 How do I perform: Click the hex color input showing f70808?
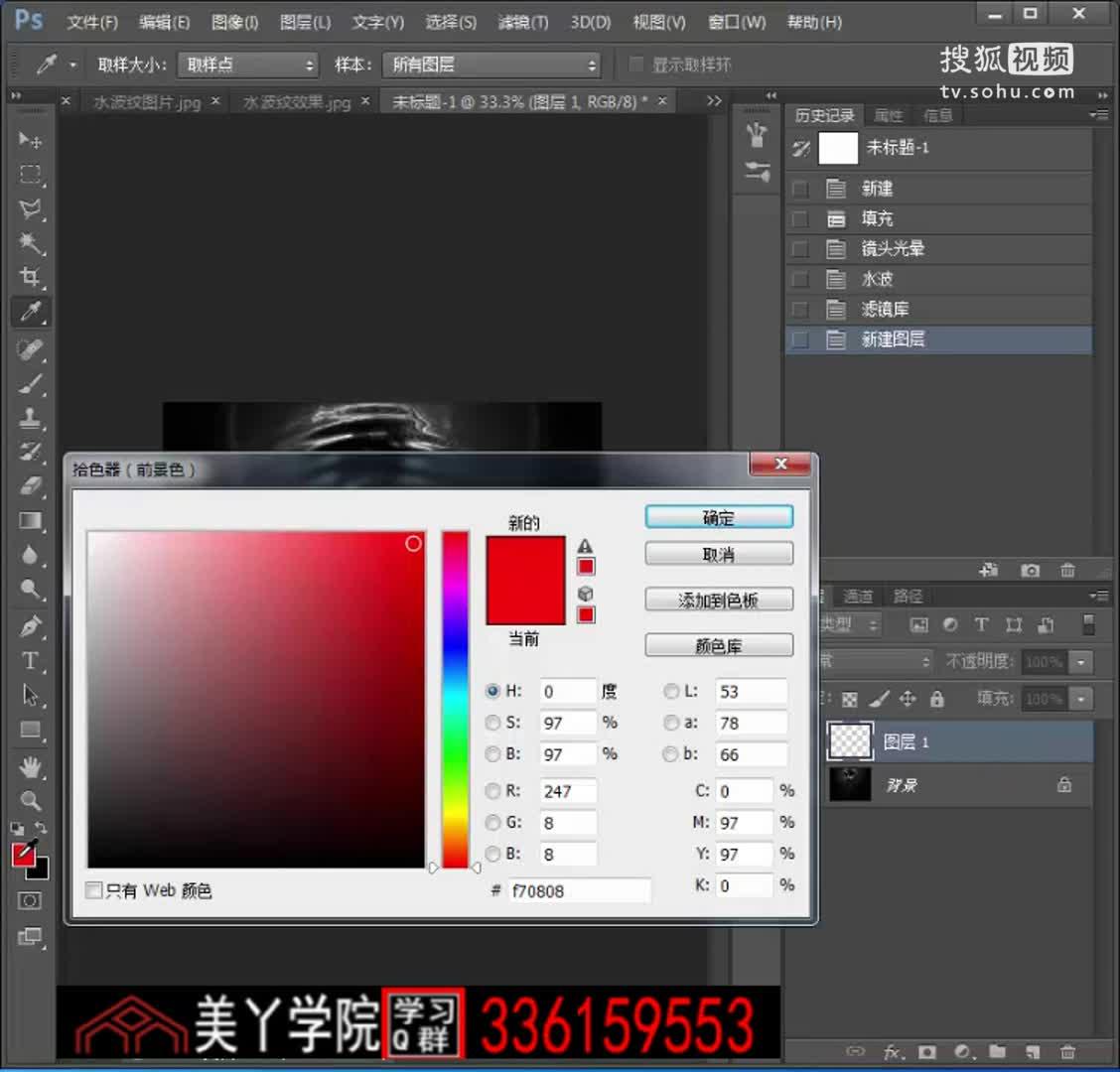coord(579,890)
